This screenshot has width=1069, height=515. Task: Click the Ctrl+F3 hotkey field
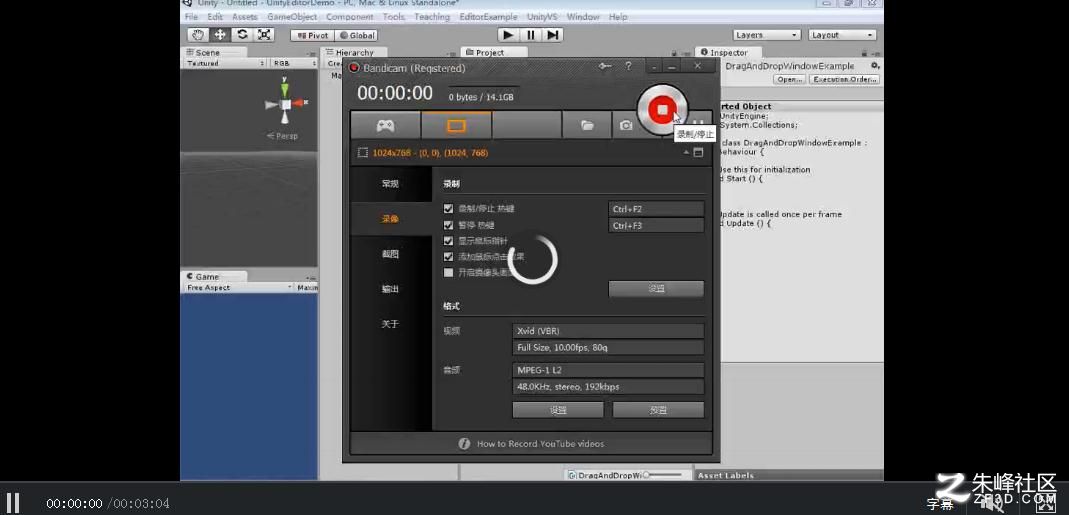(656, 226)
